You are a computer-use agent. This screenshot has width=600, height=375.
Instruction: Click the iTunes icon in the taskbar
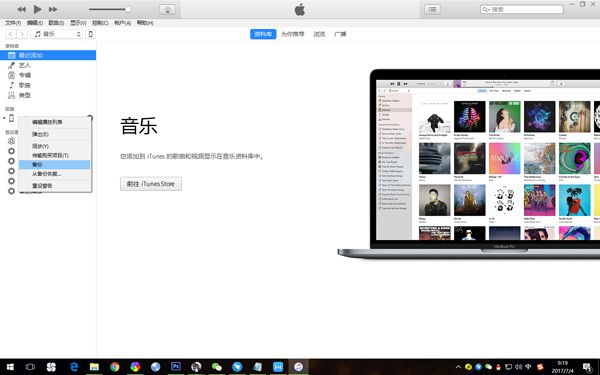click(x=298, y=367)
